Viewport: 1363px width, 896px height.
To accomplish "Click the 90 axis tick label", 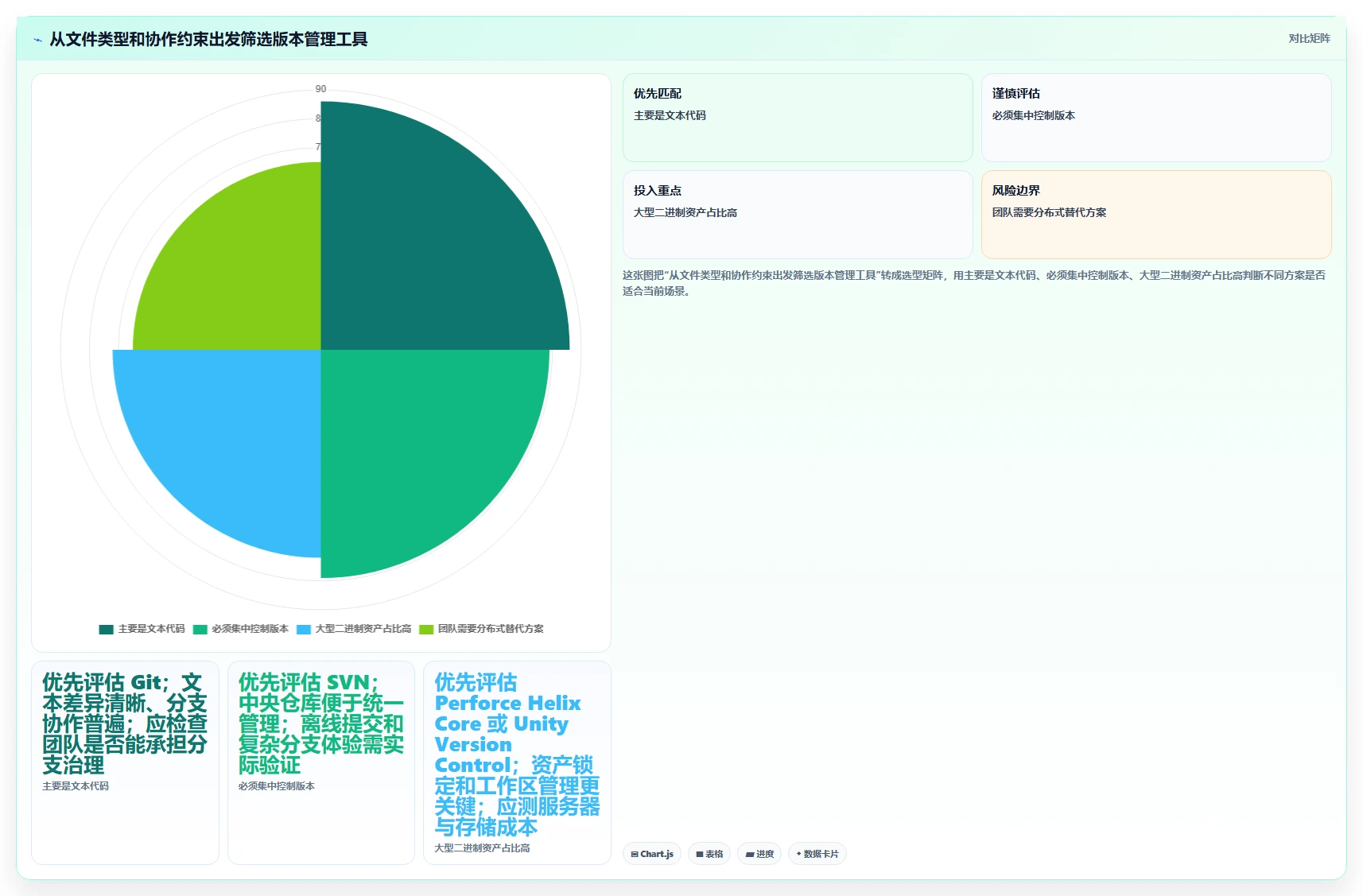I will (320, 89).
